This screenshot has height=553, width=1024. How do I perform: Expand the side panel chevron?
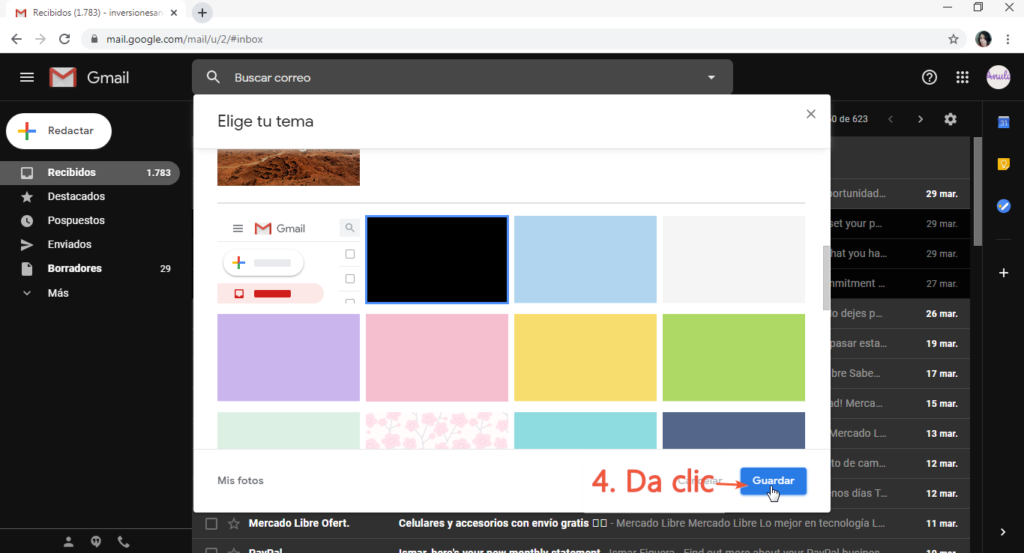[1003, 532]
